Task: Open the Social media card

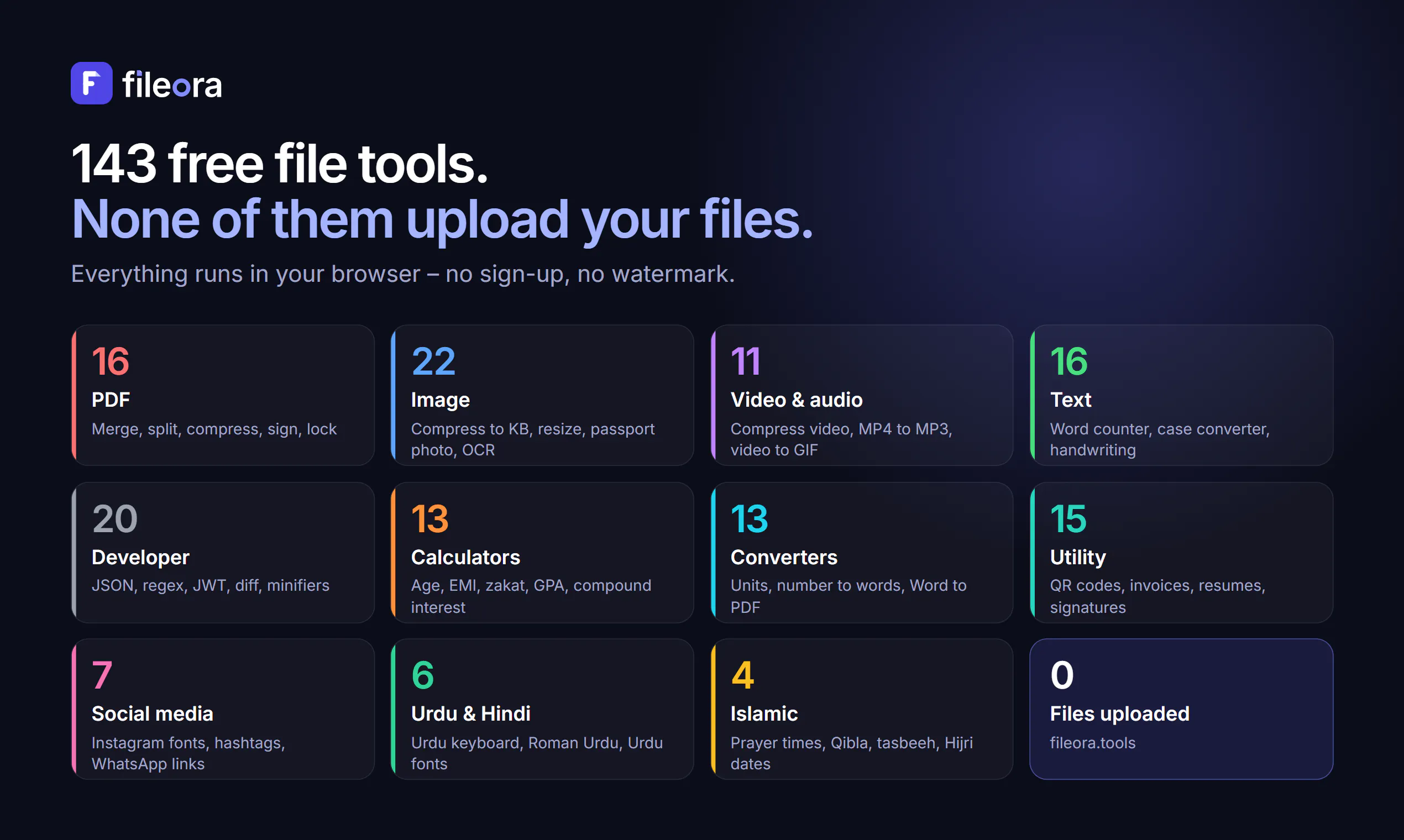Action: point(223,709)
